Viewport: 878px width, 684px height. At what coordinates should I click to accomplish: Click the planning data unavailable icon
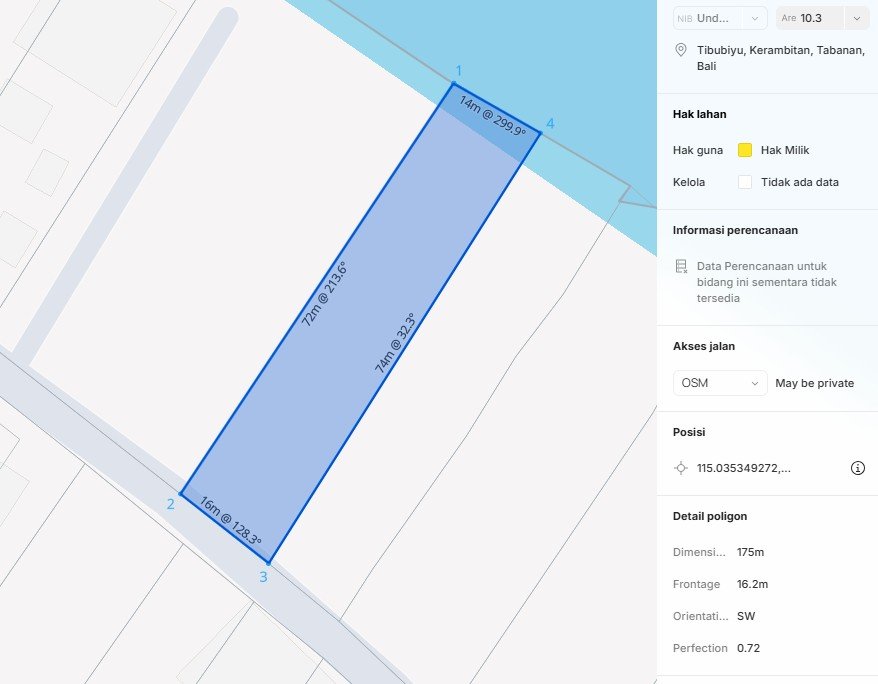click(x=681, y=266)
